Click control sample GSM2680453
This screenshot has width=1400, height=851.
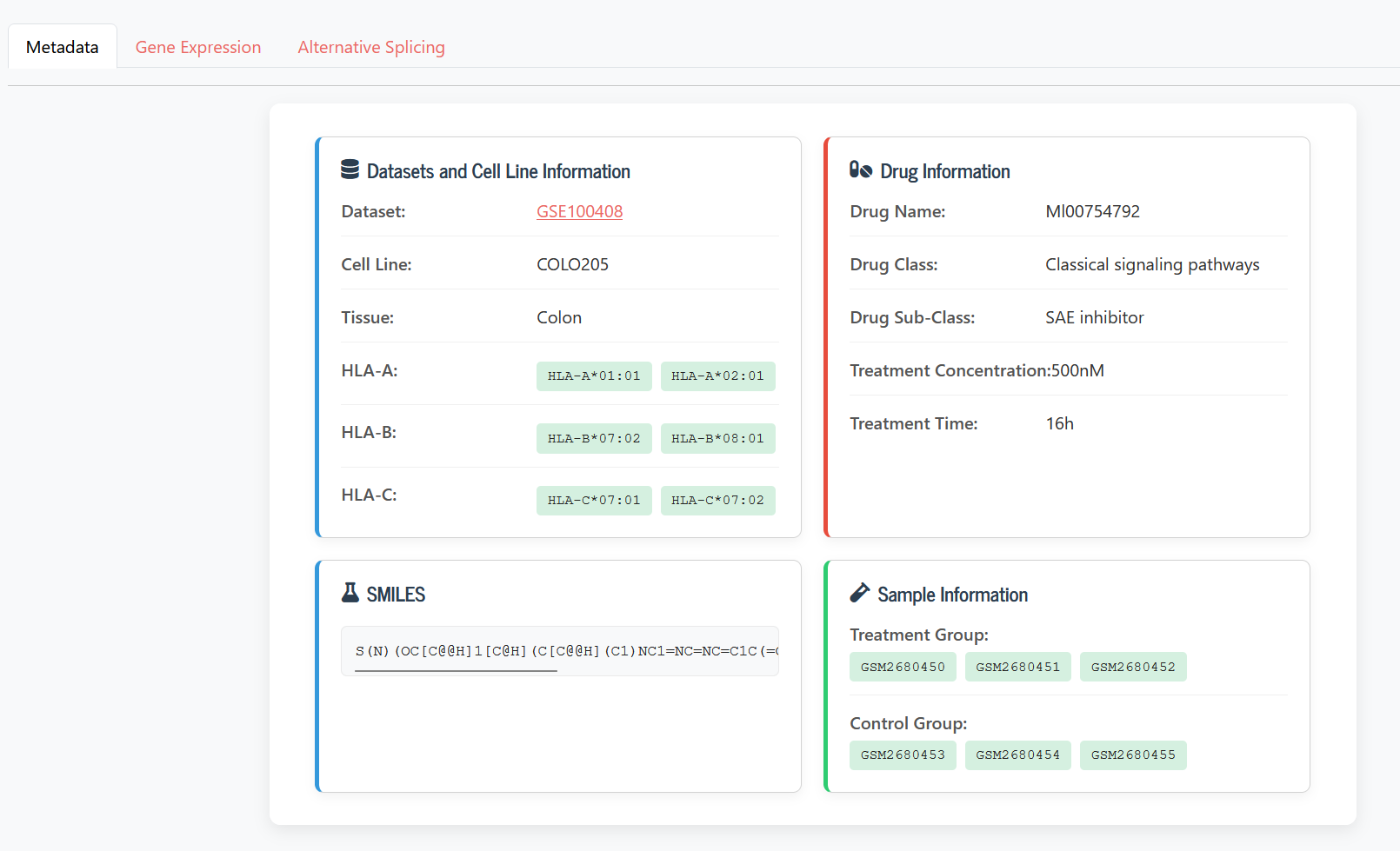[x=903, y=755]
